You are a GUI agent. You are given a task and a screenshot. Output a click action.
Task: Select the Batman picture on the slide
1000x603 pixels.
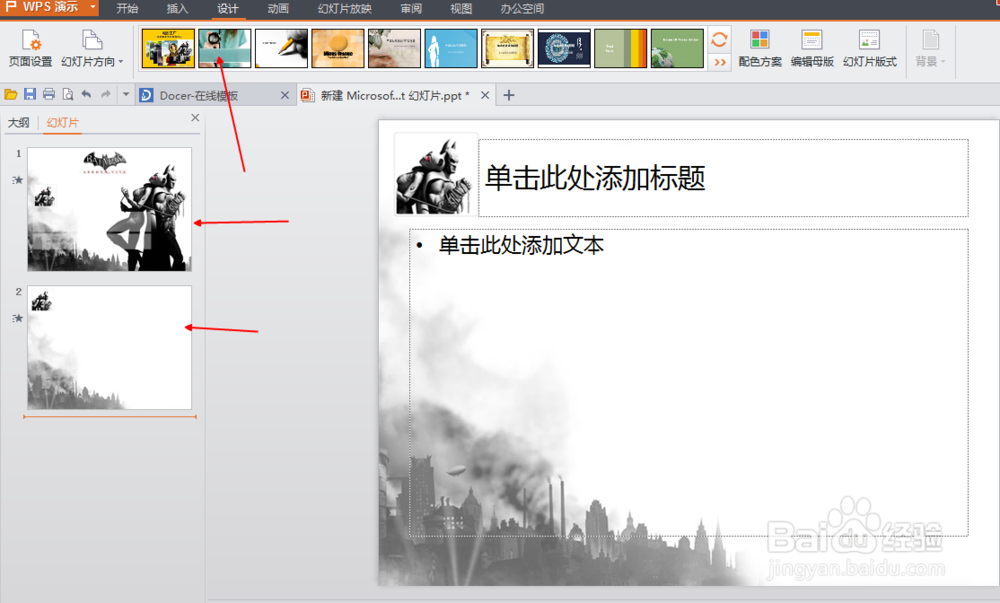click(x=436, y=174)
